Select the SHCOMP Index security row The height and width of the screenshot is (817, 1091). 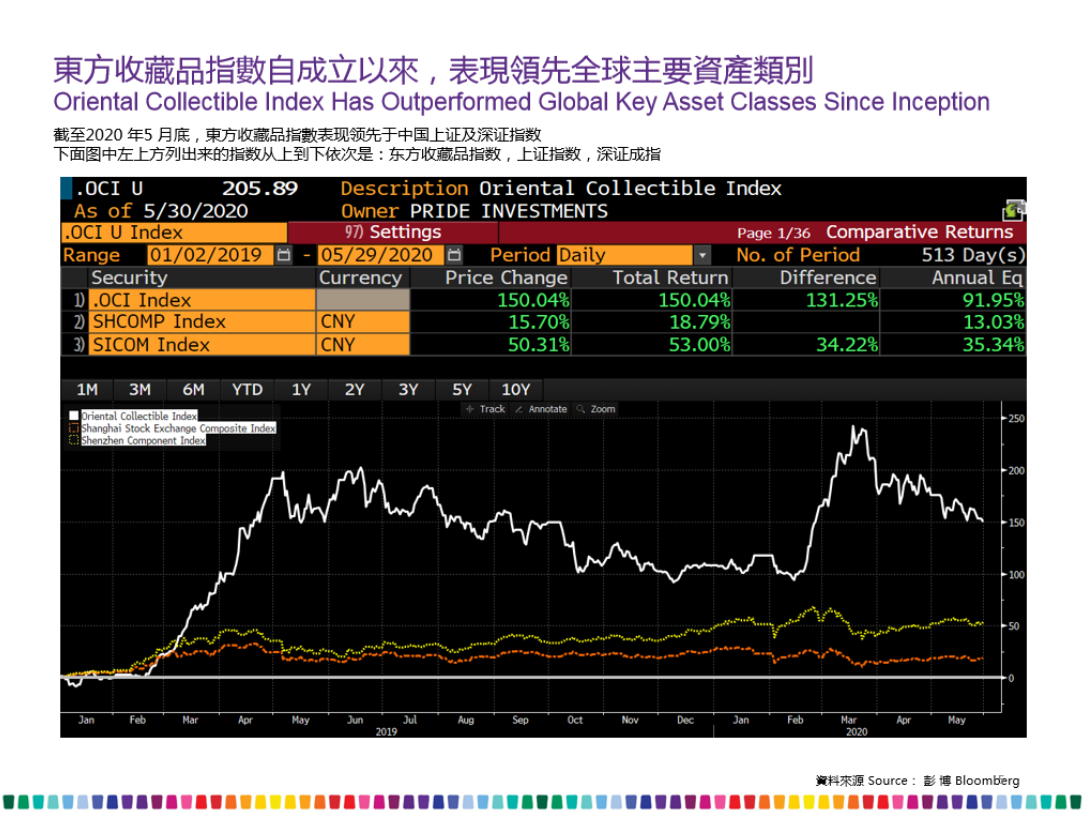(x=202, y=322)
